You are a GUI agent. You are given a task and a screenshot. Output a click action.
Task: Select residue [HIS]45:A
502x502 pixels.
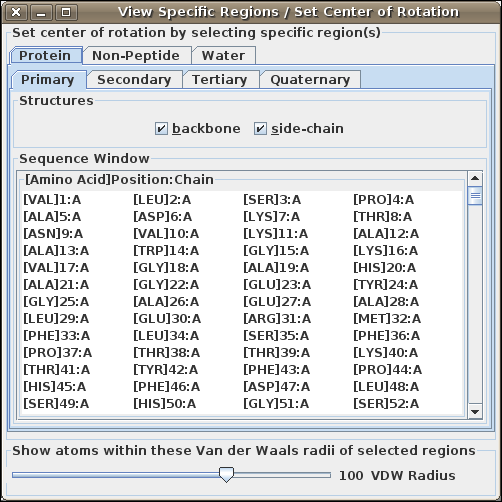click(x=55, y=387)
